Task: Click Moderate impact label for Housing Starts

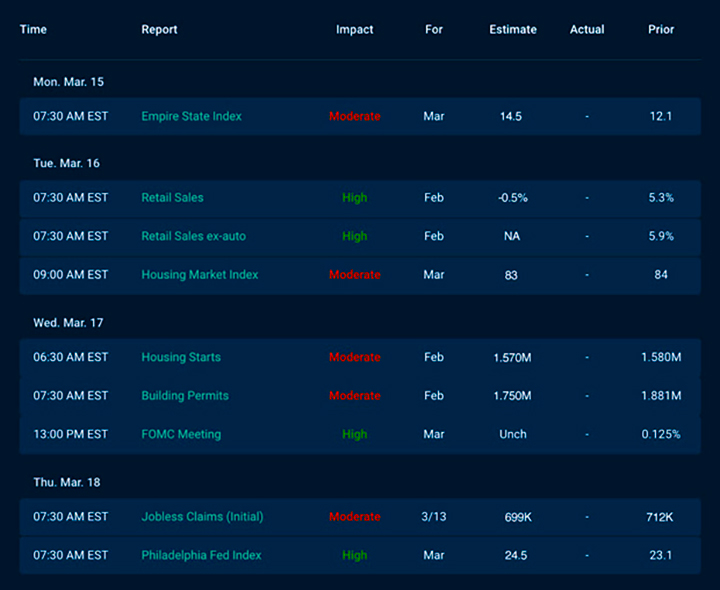Action: point(354,357)
